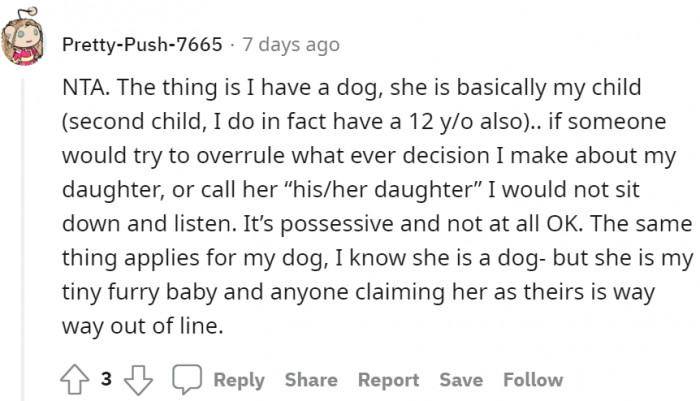Click the last line 'way out of line.'
700x401 pixels.
click(x=142, y=326)
